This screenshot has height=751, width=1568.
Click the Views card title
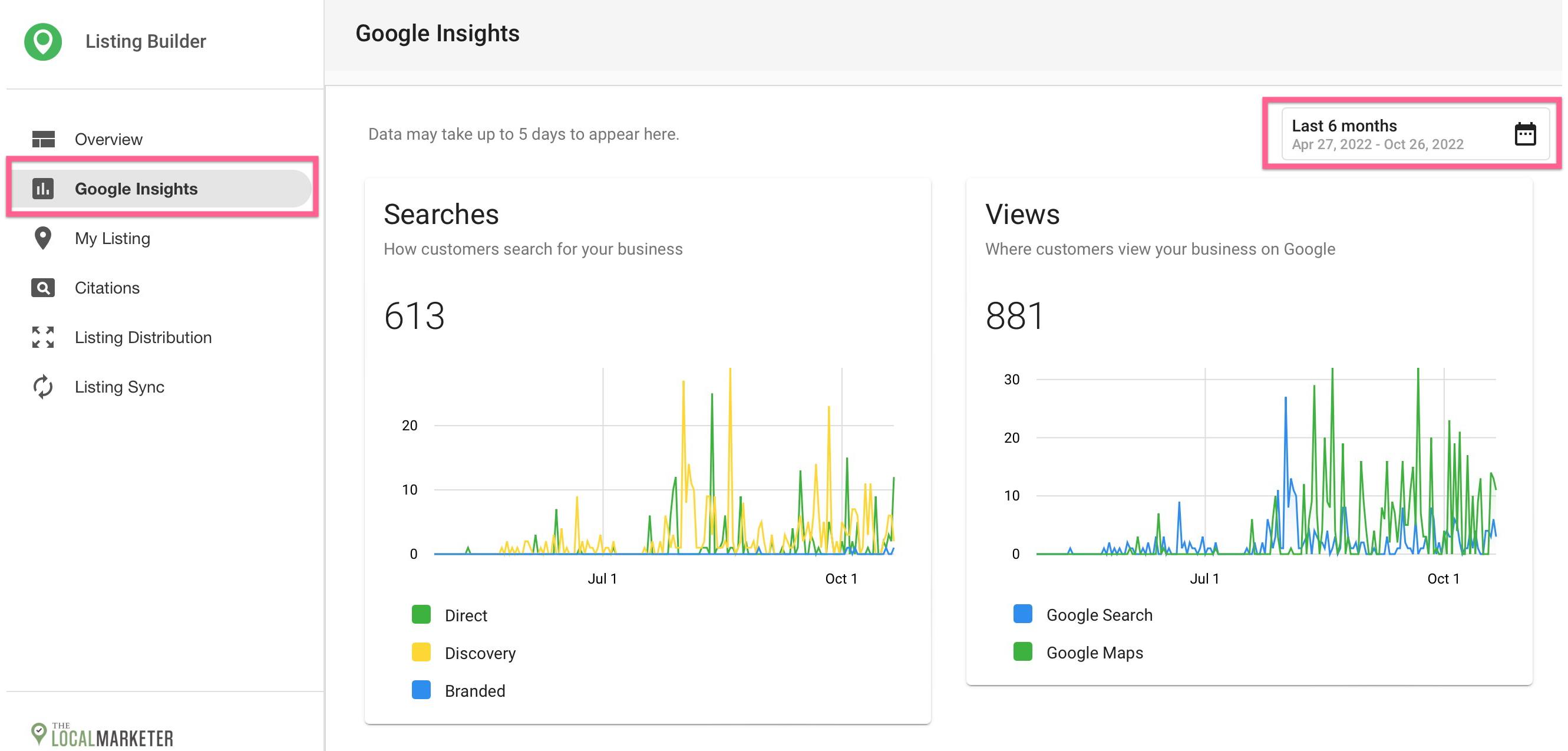click(x=1022, y=215)
